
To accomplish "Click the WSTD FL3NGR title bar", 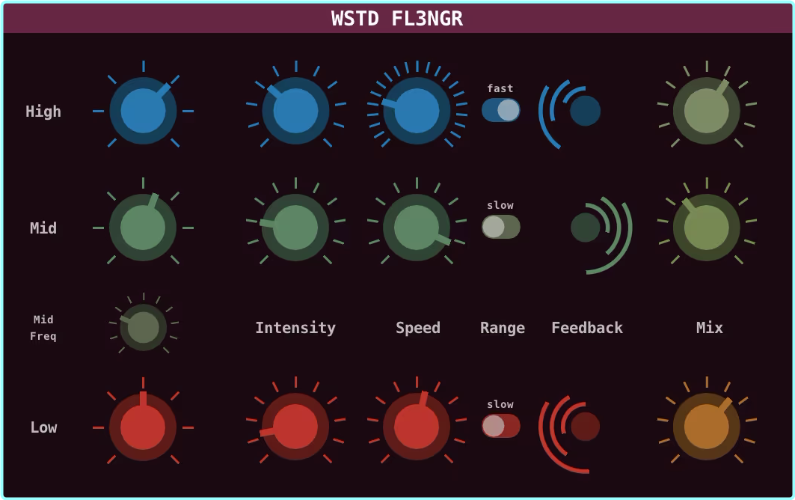I will [397, 19].
